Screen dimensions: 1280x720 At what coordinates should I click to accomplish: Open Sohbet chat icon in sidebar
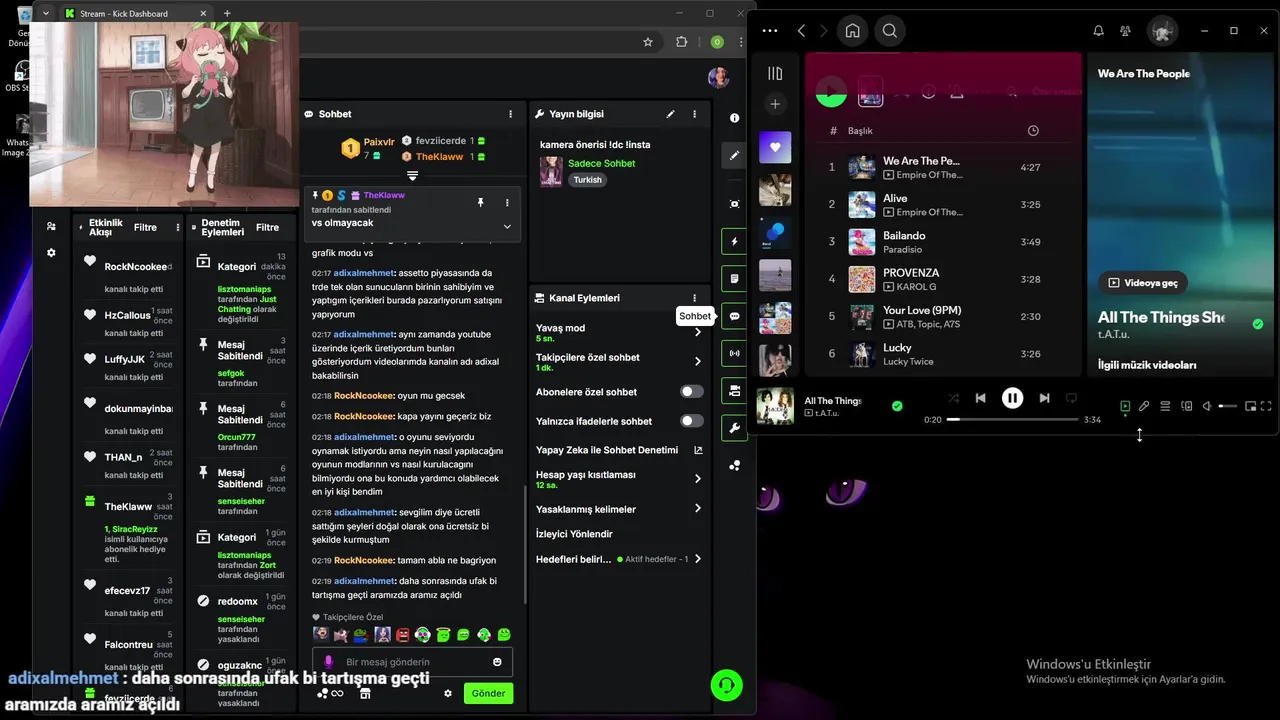[x=735, y=316]
